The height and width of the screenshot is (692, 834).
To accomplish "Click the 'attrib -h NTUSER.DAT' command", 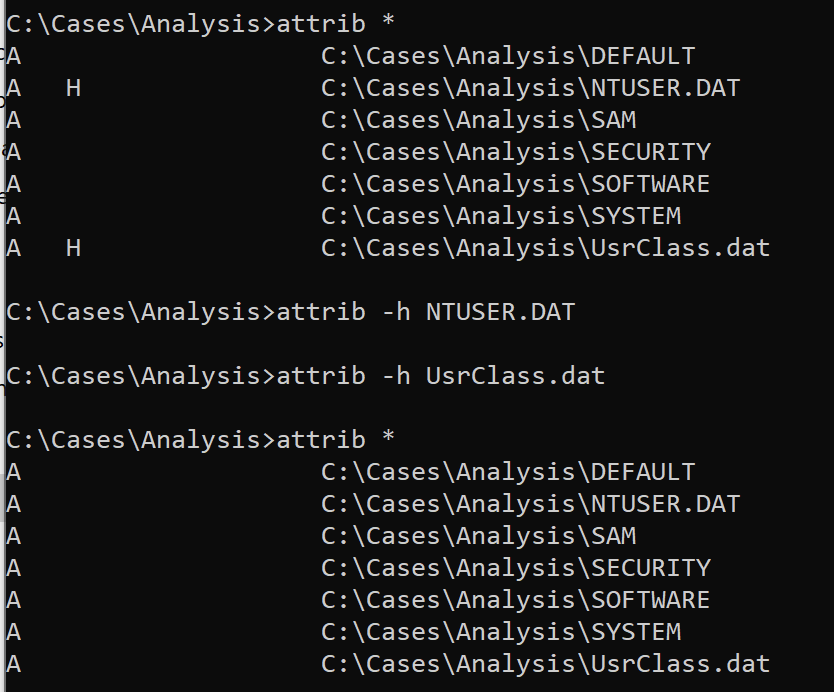I will [290, 312].
